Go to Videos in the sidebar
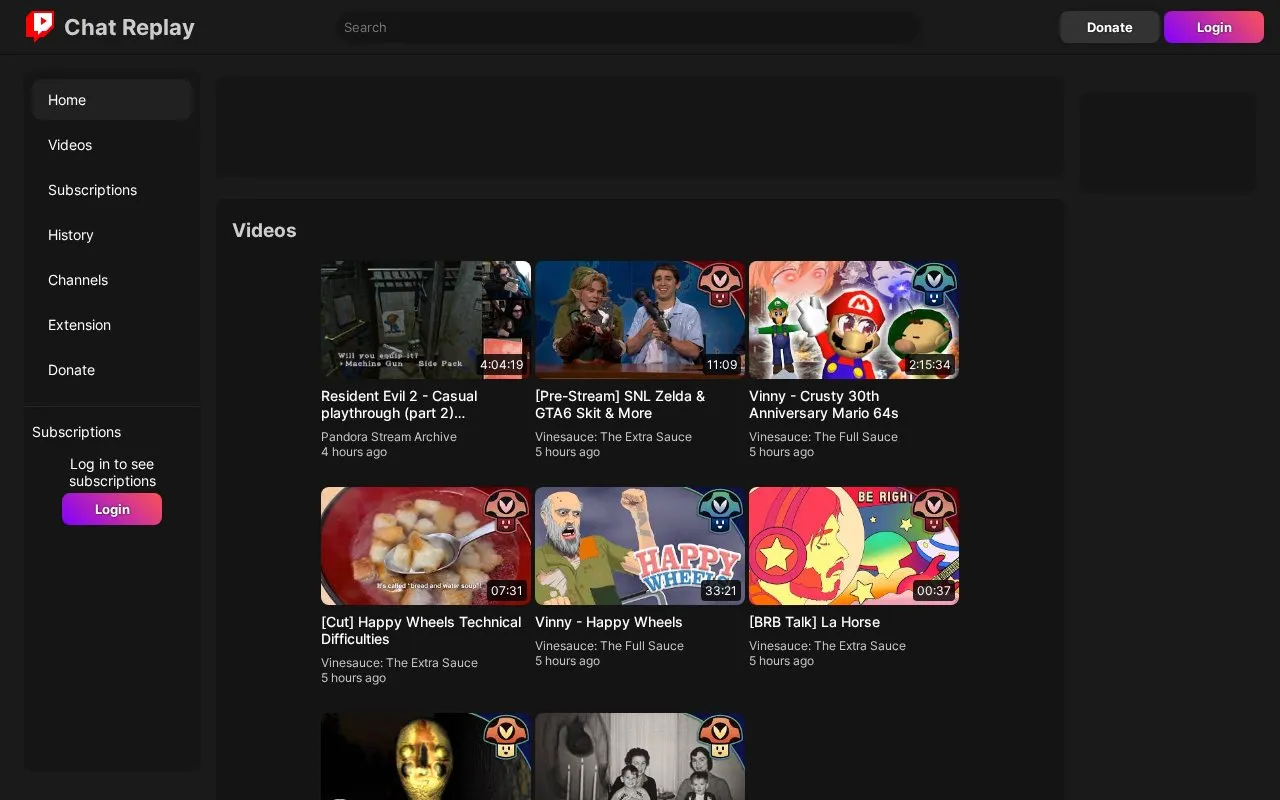The image size is (1280, 800). 112,145
